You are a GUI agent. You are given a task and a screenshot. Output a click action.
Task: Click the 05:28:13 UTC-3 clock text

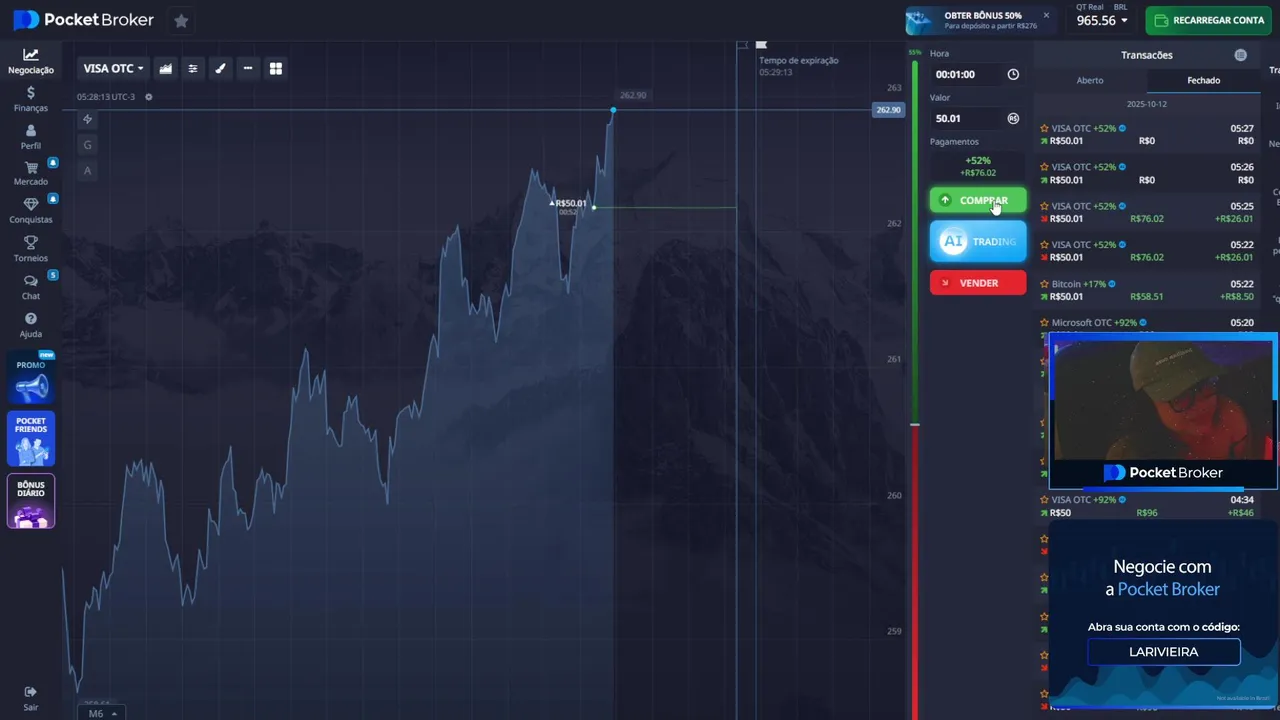[106, 97]
